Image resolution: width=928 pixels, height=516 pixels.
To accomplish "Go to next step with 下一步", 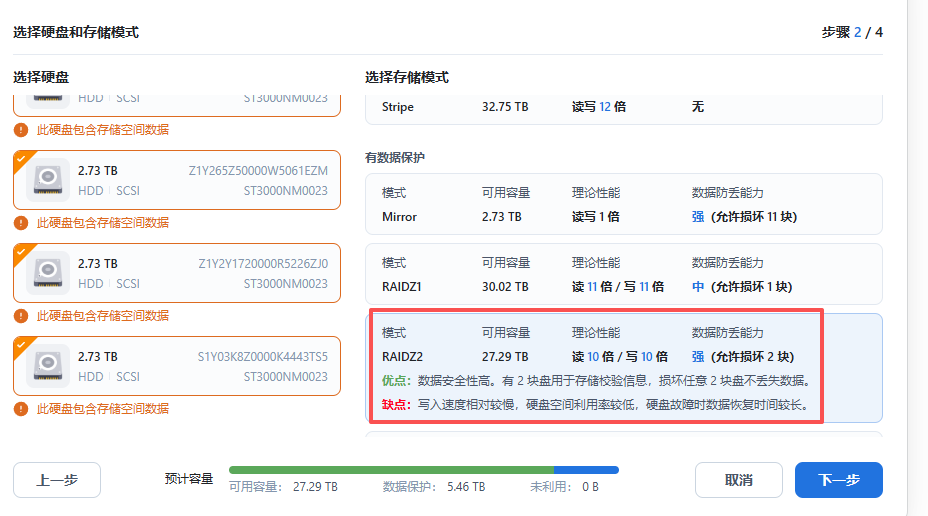I will [x=838, y=480].
